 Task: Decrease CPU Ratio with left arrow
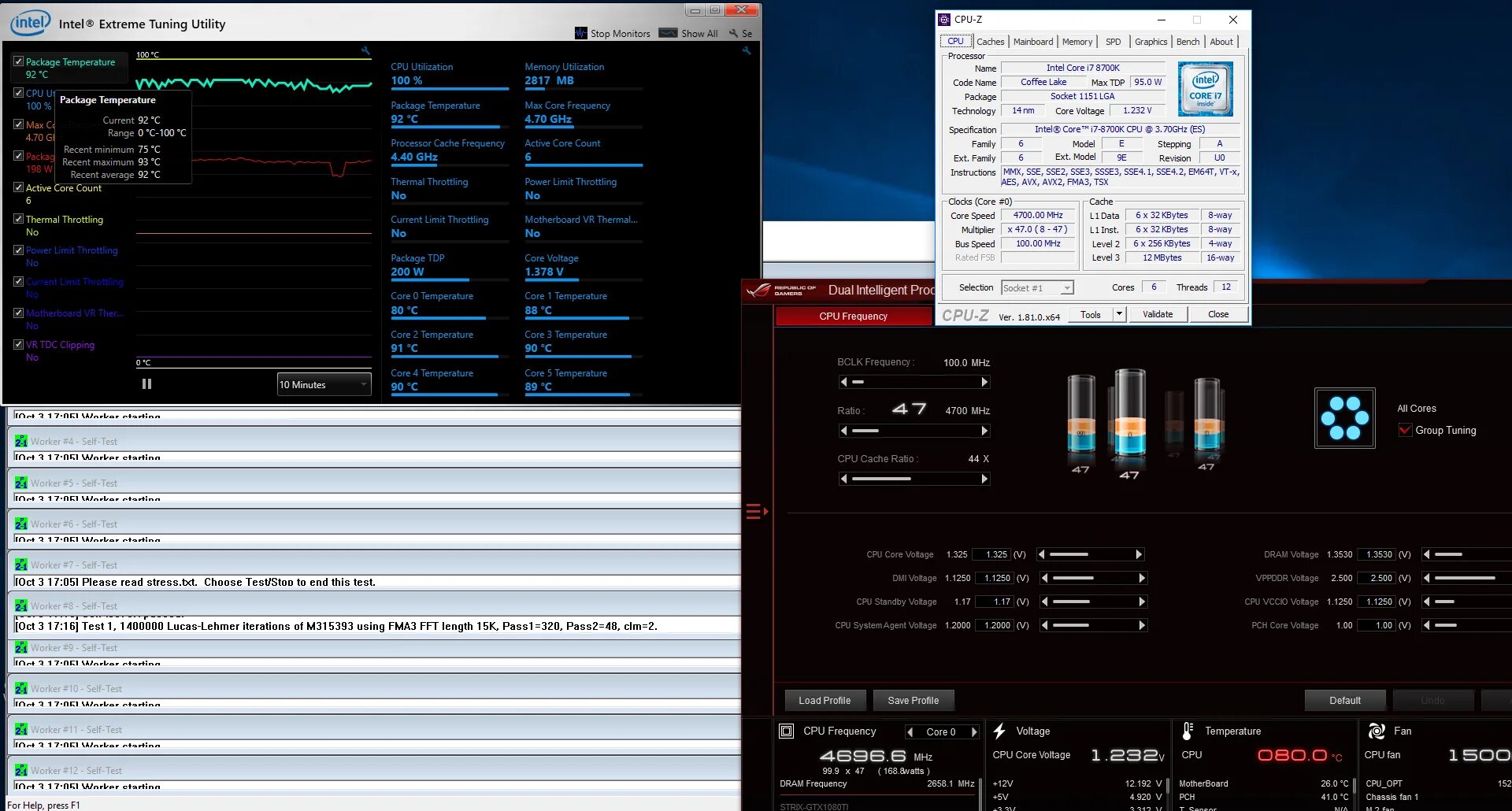point(844,431)
